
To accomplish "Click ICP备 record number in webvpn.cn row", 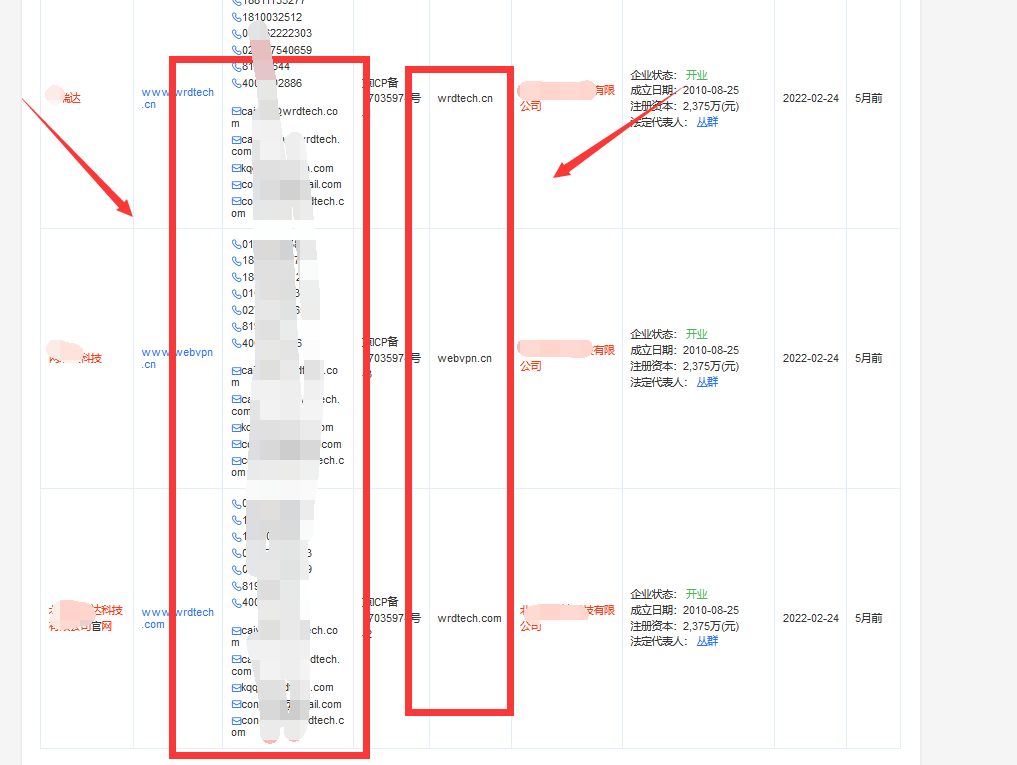I will click(391, 357).
